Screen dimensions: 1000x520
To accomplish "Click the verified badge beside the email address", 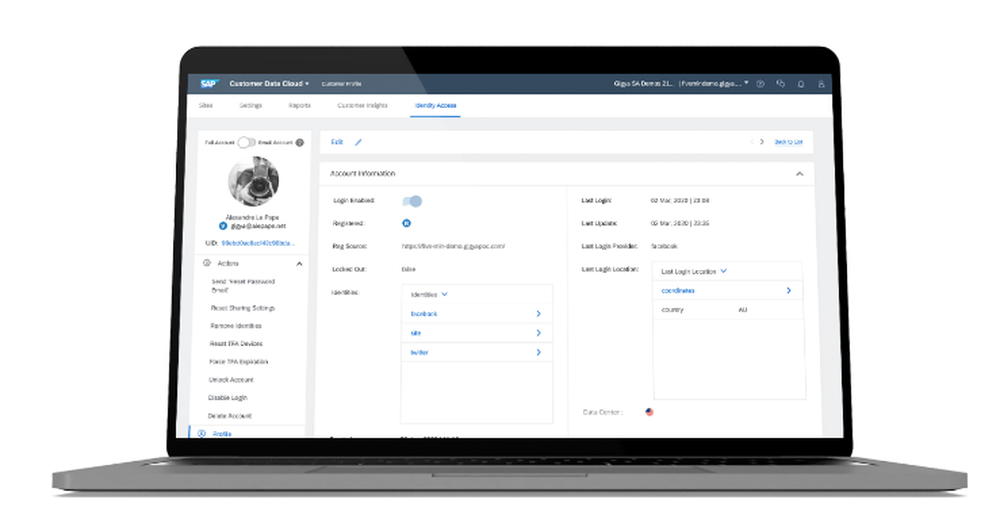I will pyautogui.click(x=223, y=226).
